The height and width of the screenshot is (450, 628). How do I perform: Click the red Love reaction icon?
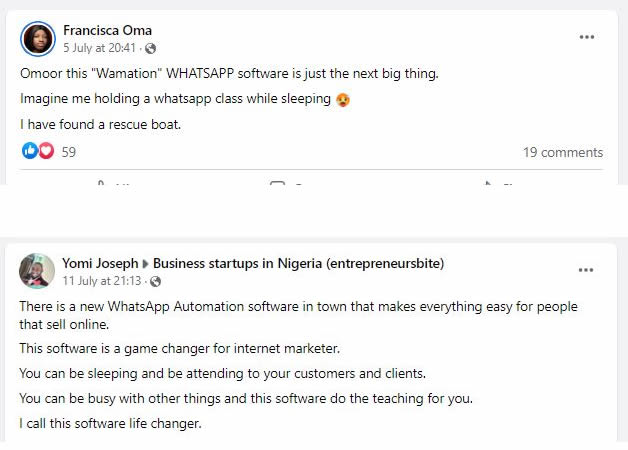point(46,151)
